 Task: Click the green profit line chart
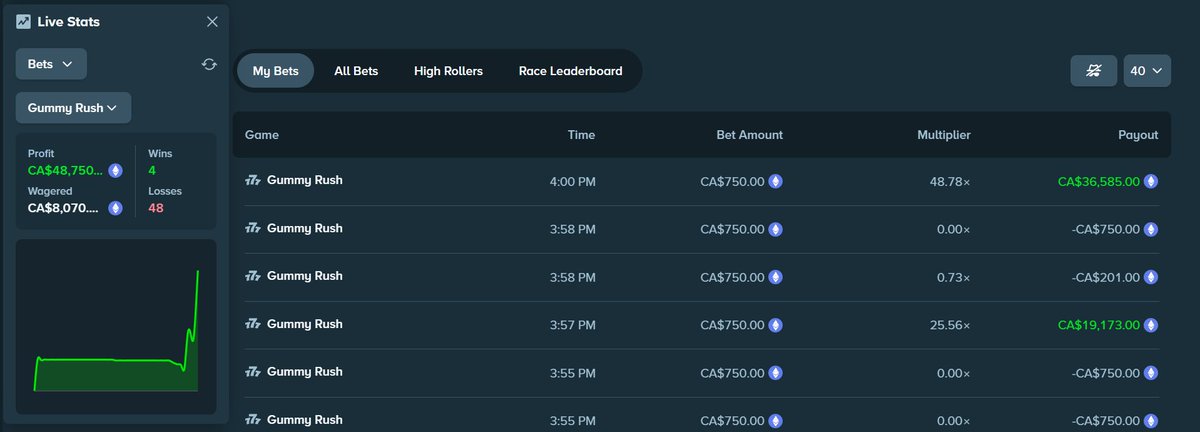pos(116,330)
